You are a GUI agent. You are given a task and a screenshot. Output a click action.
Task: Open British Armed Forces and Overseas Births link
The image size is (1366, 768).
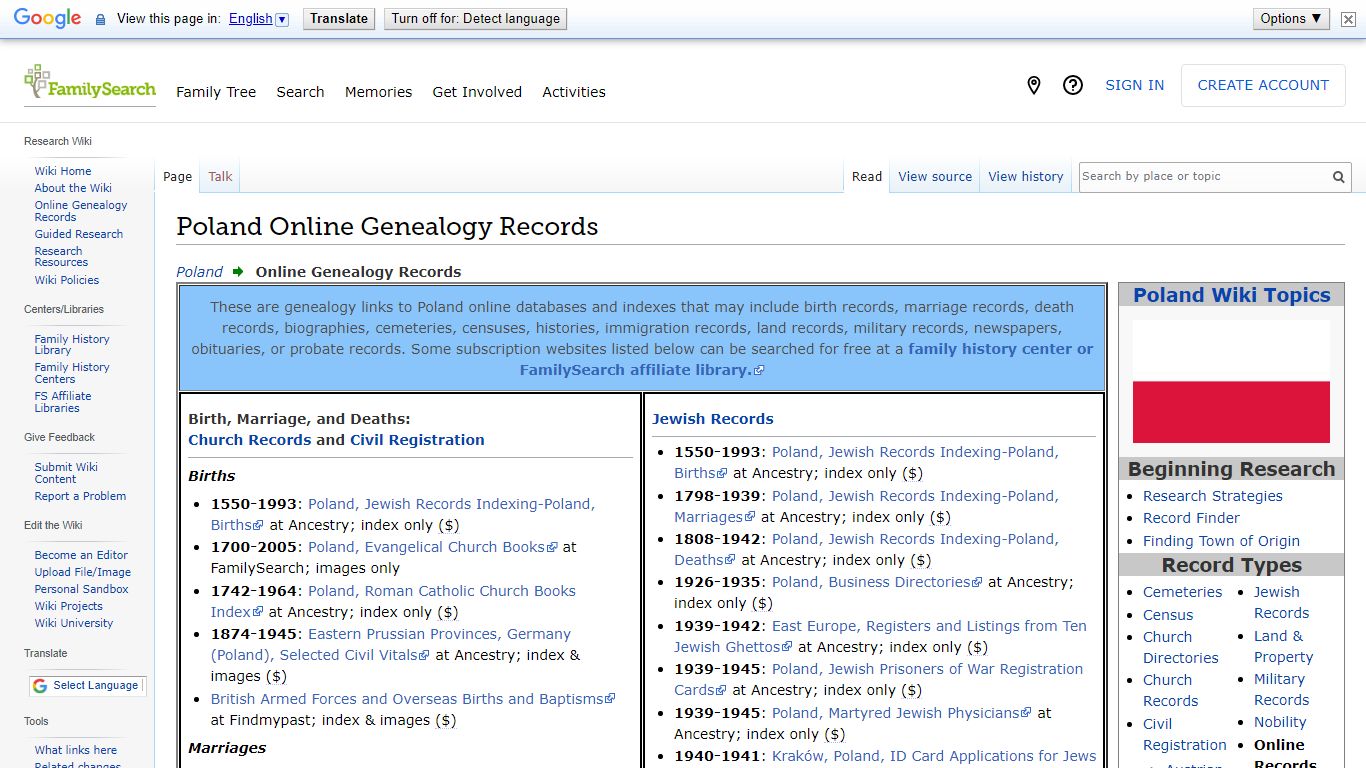(413, 699)
